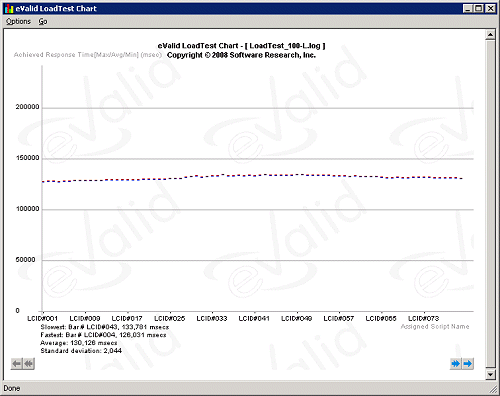Click the blue single right arrow button
Screen dimensions: 500x396
pyautogui.click(x=468, y=363)
